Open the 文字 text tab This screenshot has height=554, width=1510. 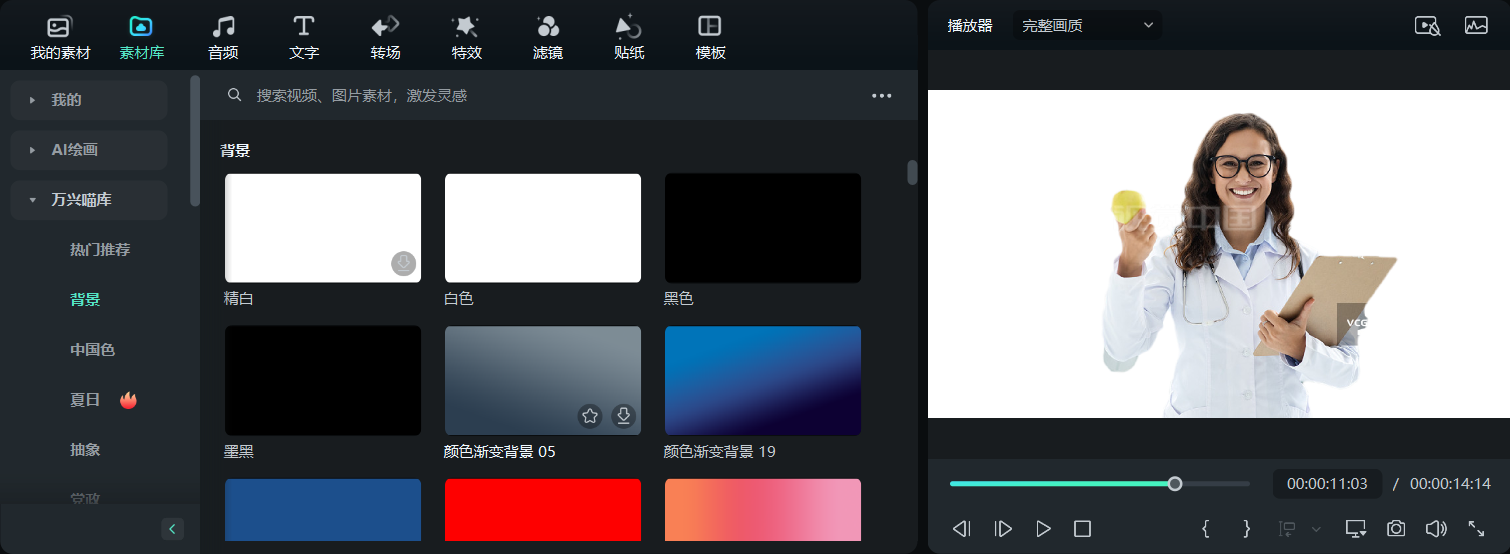[304, 38]
